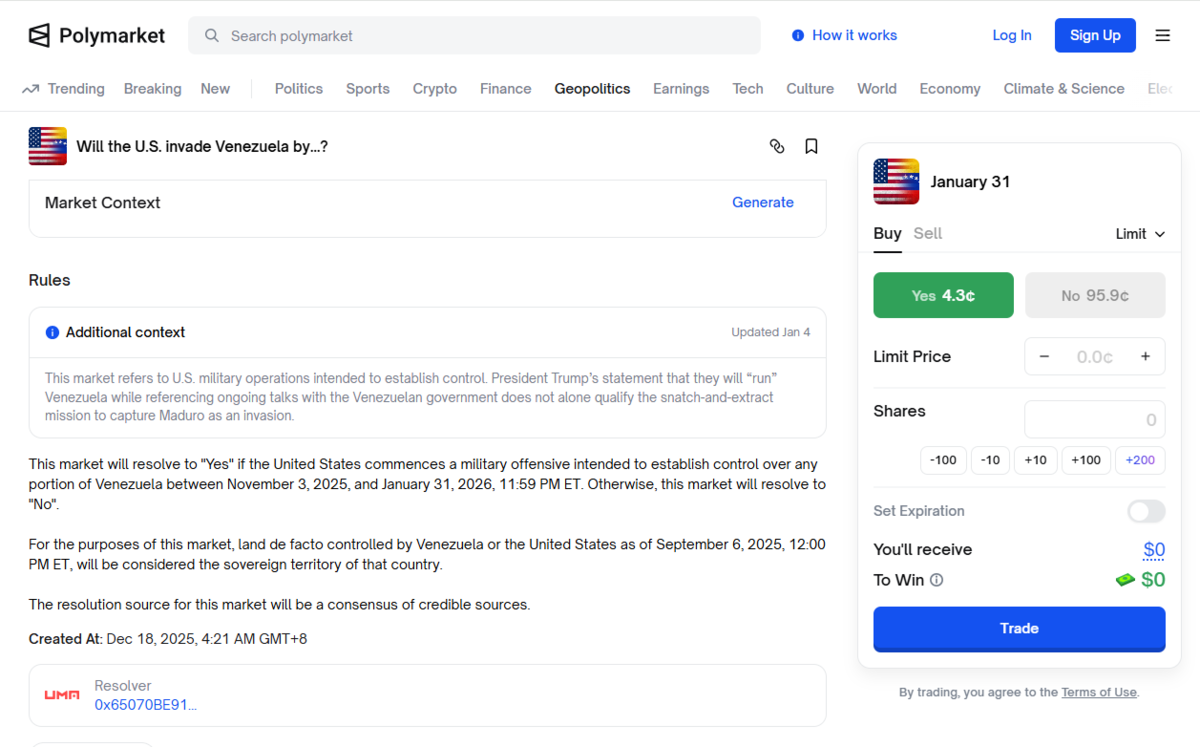
Task: Click the To Win info icon
Action: [x=935, y=580]
